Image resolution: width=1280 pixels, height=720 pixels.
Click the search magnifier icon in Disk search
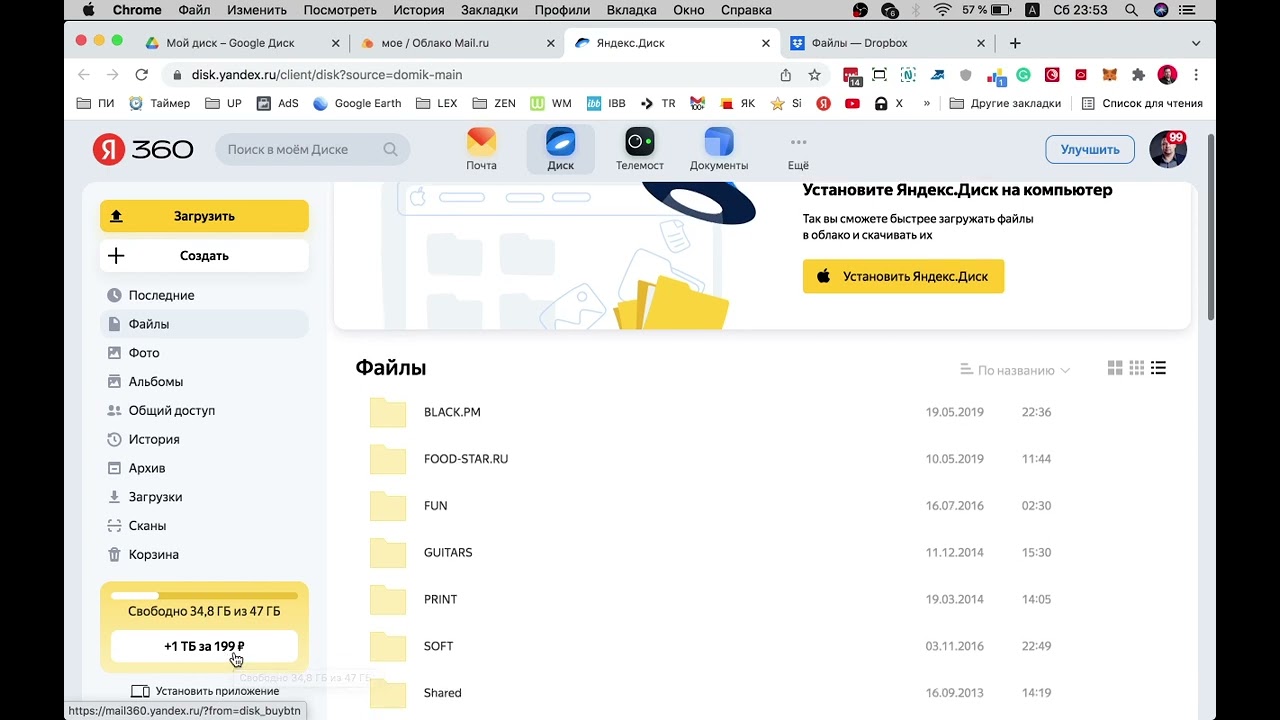391,149
